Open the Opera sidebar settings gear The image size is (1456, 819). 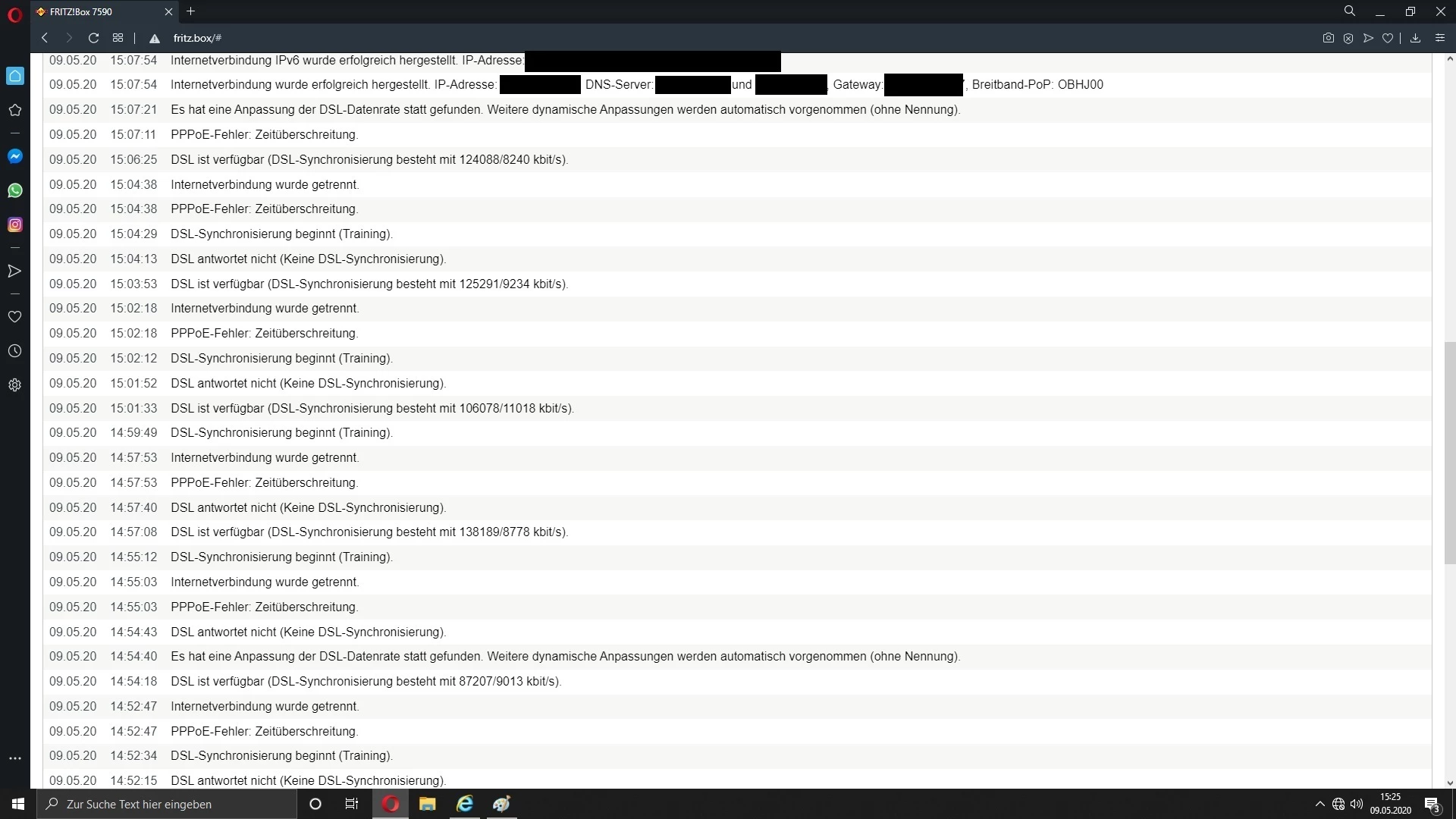coord(14,385)
